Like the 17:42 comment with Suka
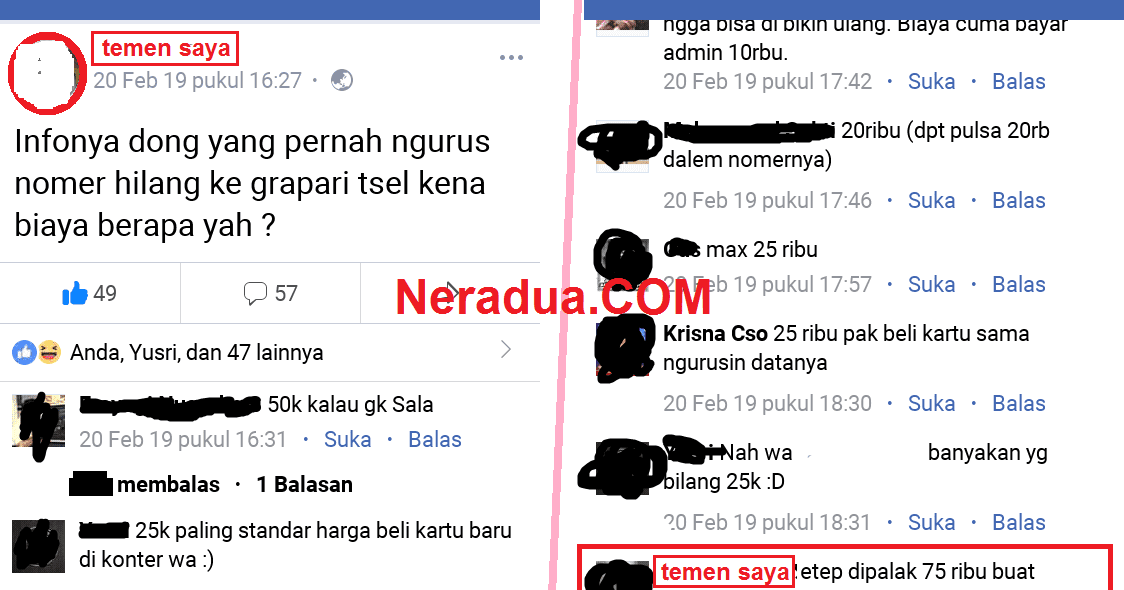The height and width of the screenshot is (590, 1124). [x=931, y=82]
